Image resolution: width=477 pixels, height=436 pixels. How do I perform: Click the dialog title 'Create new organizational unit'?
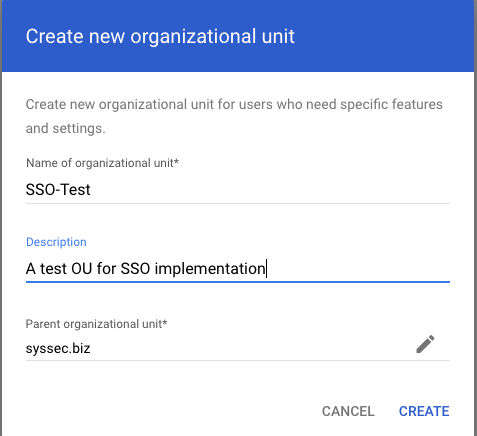(x=160, y=36)
